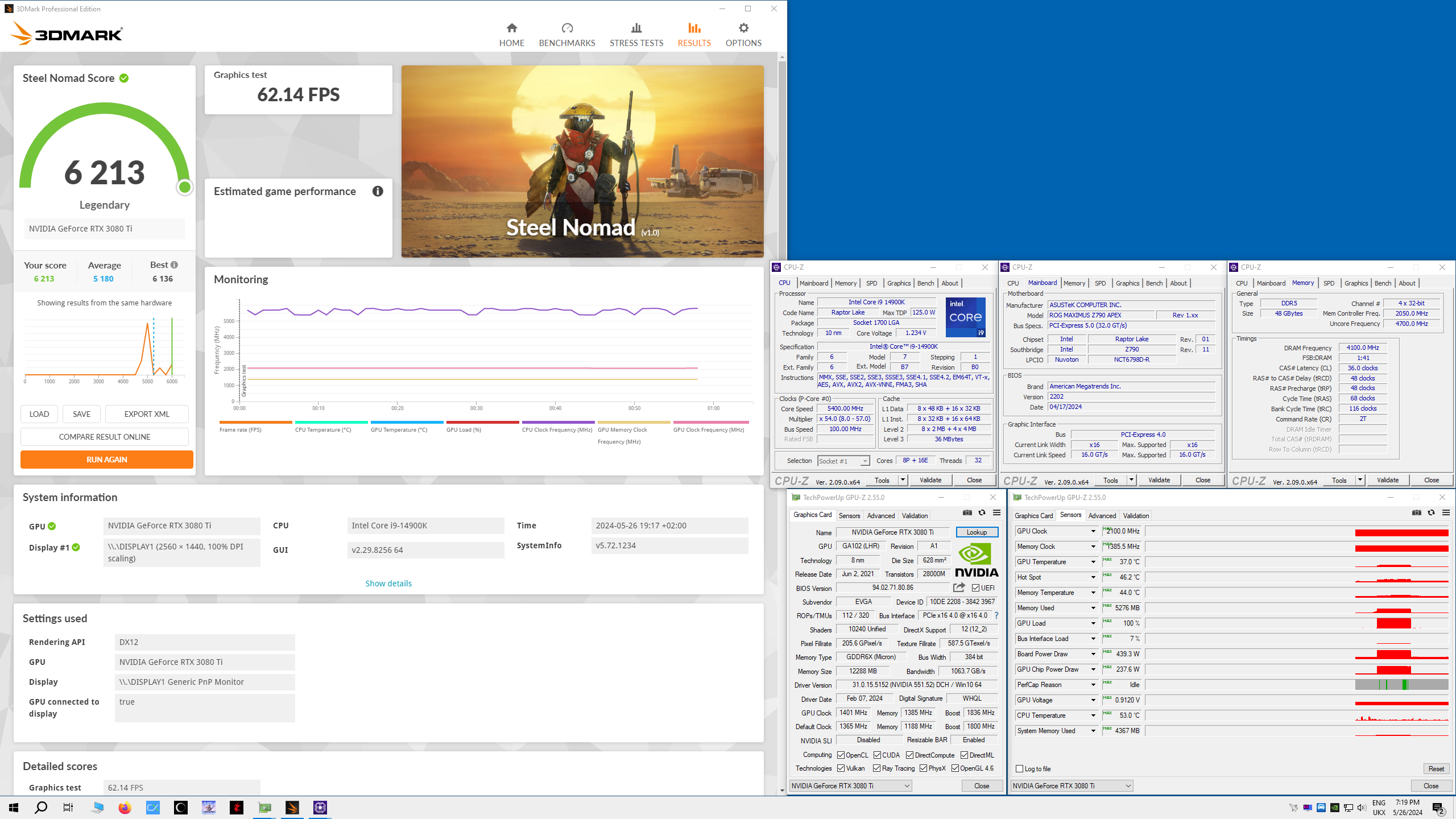This screenshot has height=819, width=1456.
Task: Open Windows Search on the taskbar
Action: point(41,808)
